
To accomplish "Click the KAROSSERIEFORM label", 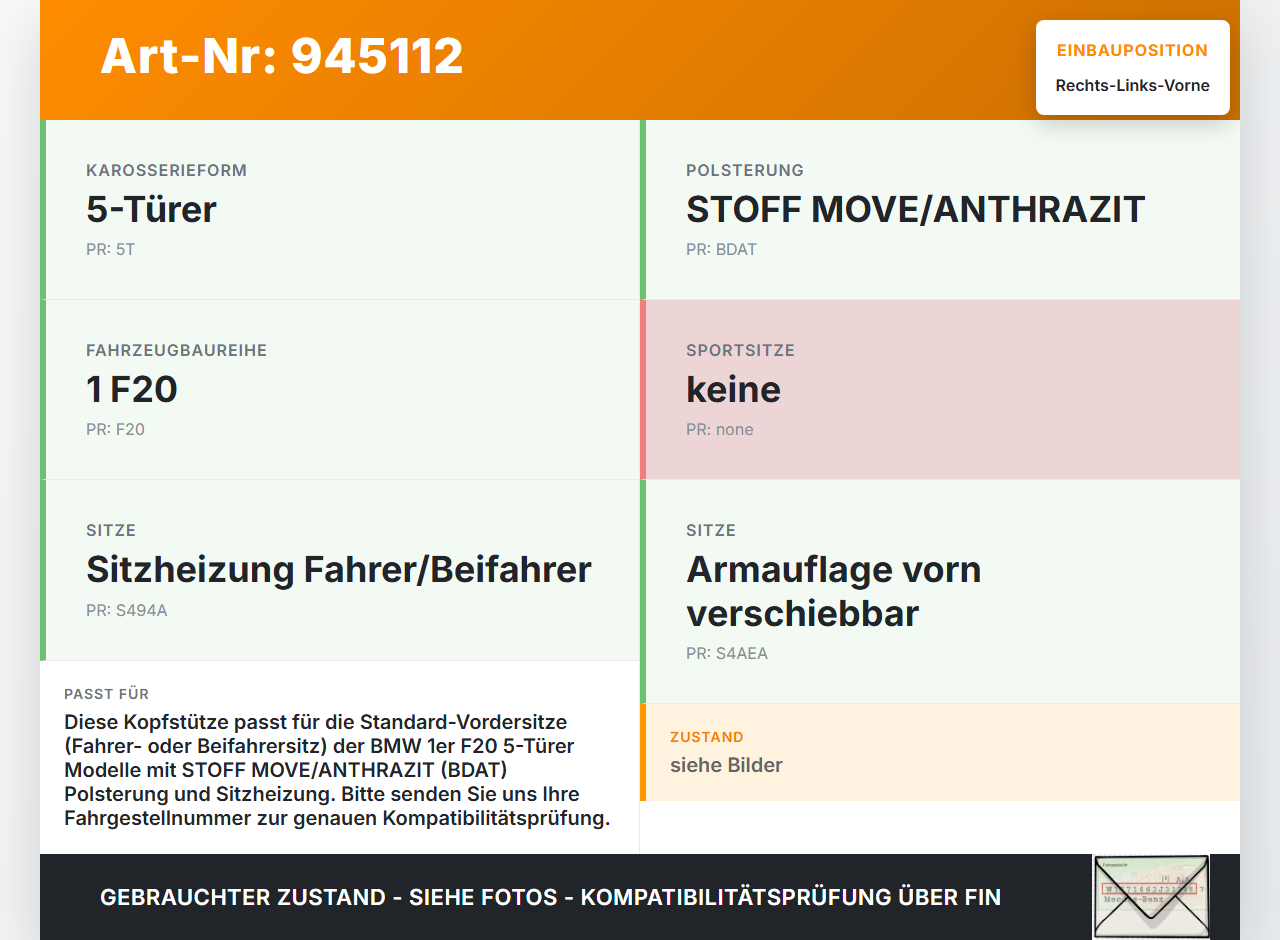I will coord(166,170).
